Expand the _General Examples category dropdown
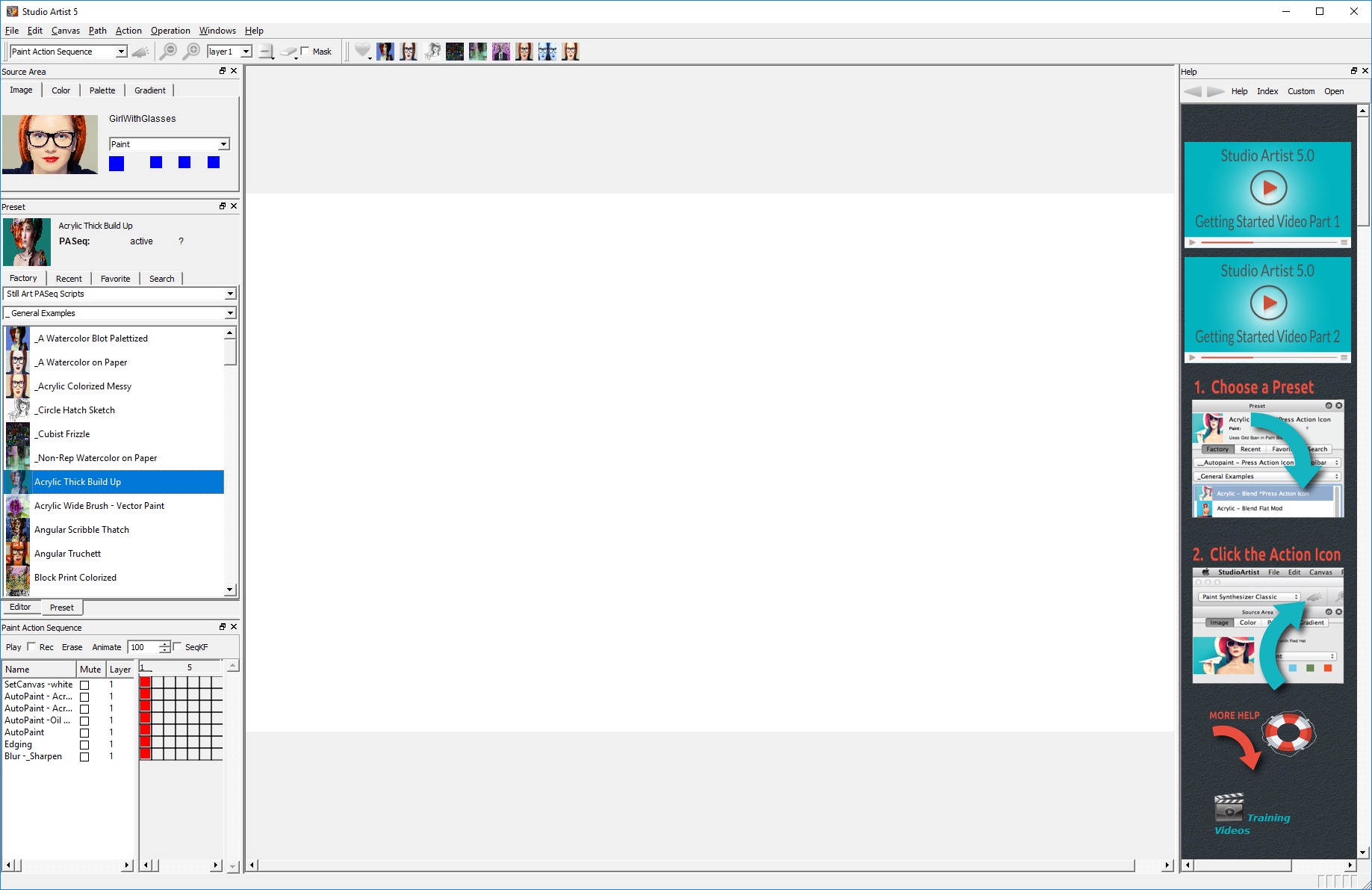The image size is (1372, 890). click(x=119, y=313)
